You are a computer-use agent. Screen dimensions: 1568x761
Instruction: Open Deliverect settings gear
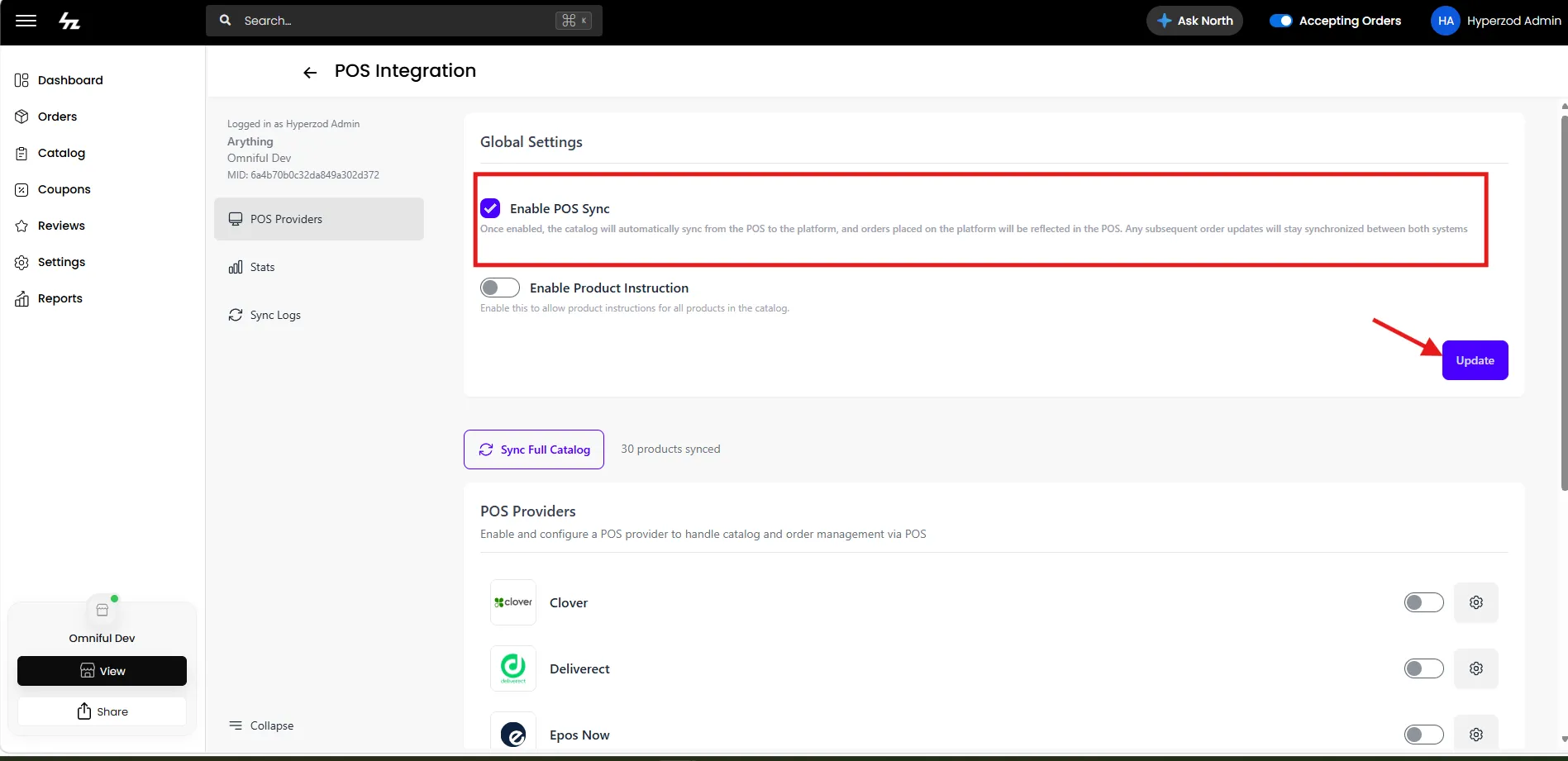(1476, 668)
